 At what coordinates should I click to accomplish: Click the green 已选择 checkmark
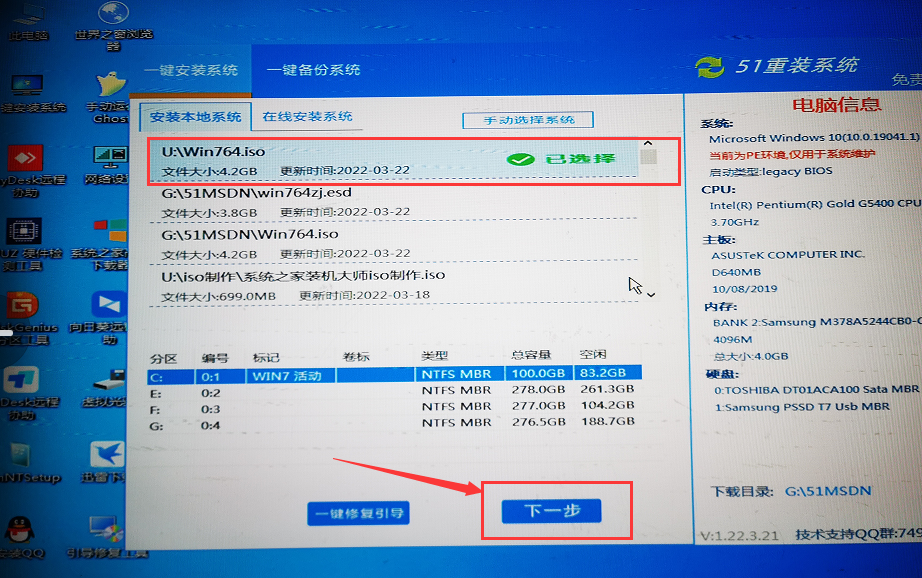519,159
